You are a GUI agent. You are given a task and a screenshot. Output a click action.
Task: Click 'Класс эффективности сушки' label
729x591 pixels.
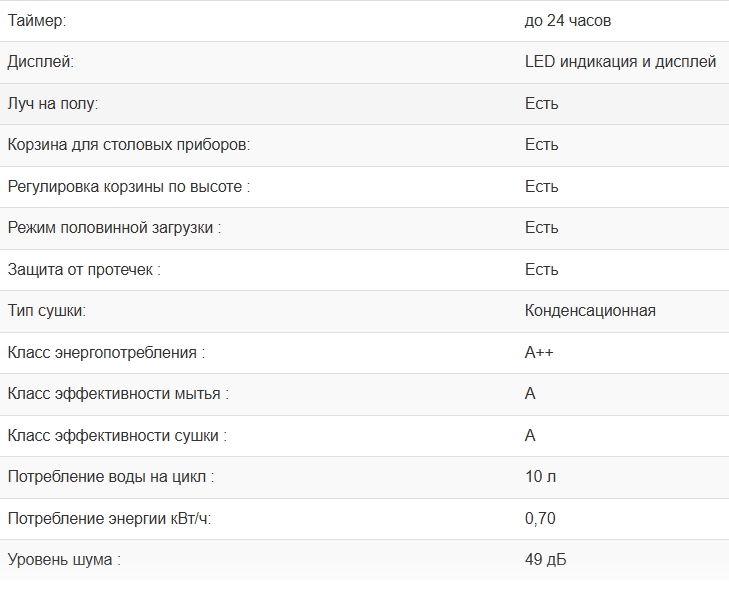[x=117, y=436]
